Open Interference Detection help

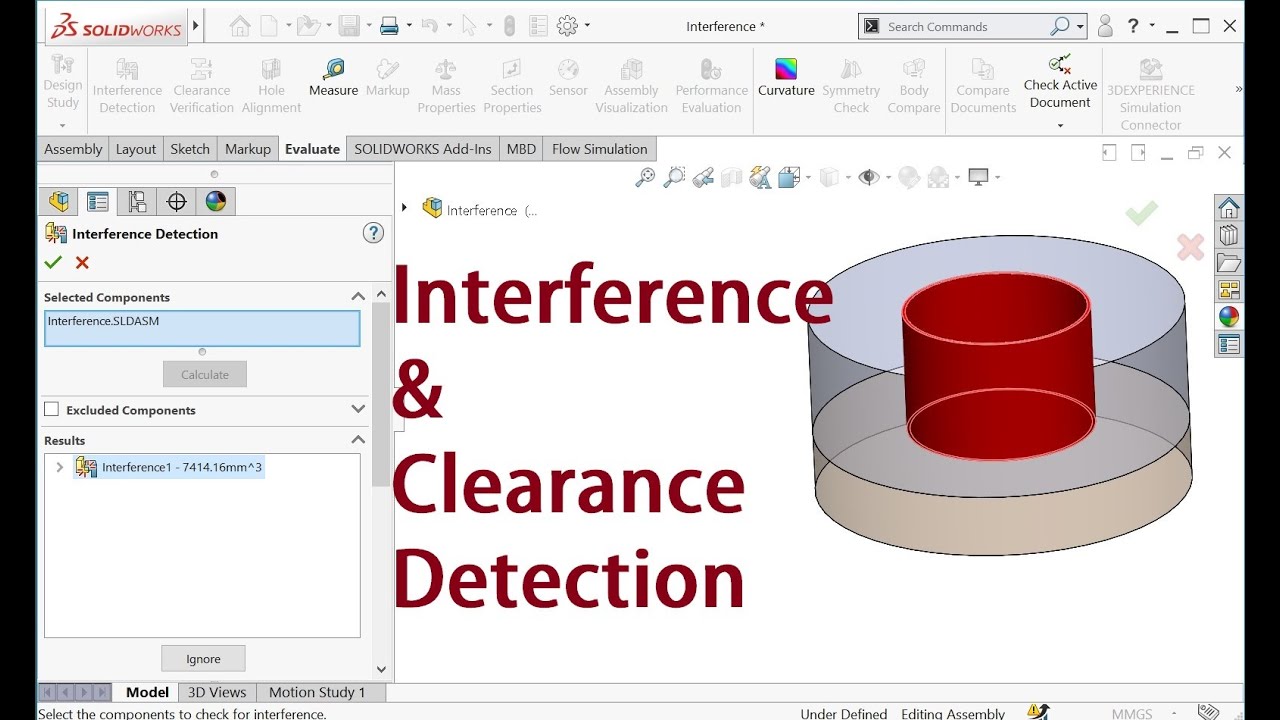click(373, 233)
